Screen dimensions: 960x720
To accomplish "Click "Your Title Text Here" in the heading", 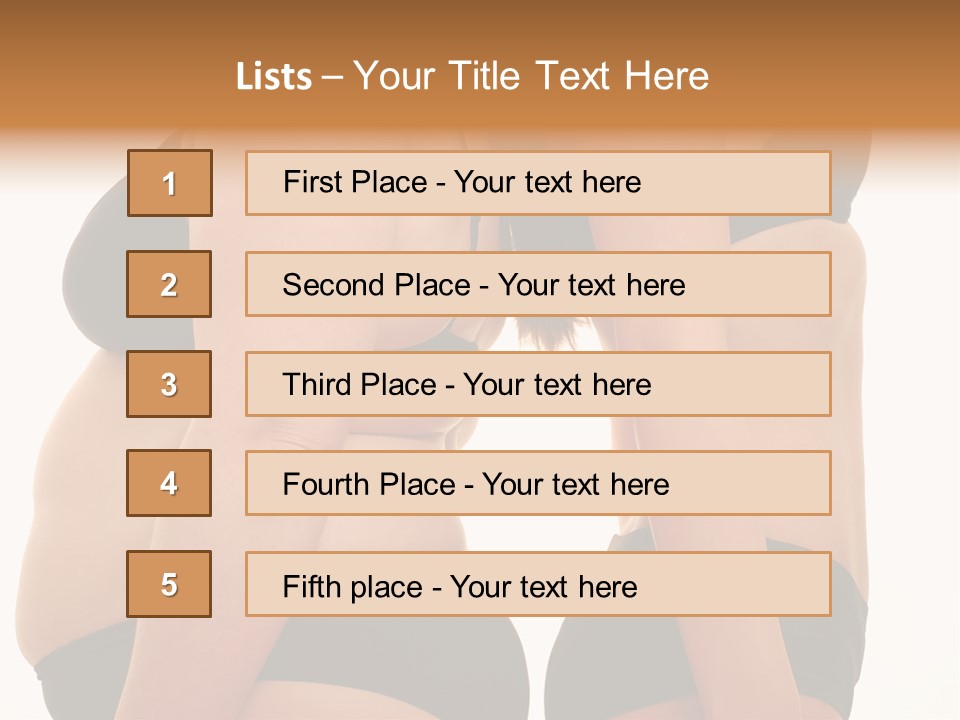I will coord(531,77).
